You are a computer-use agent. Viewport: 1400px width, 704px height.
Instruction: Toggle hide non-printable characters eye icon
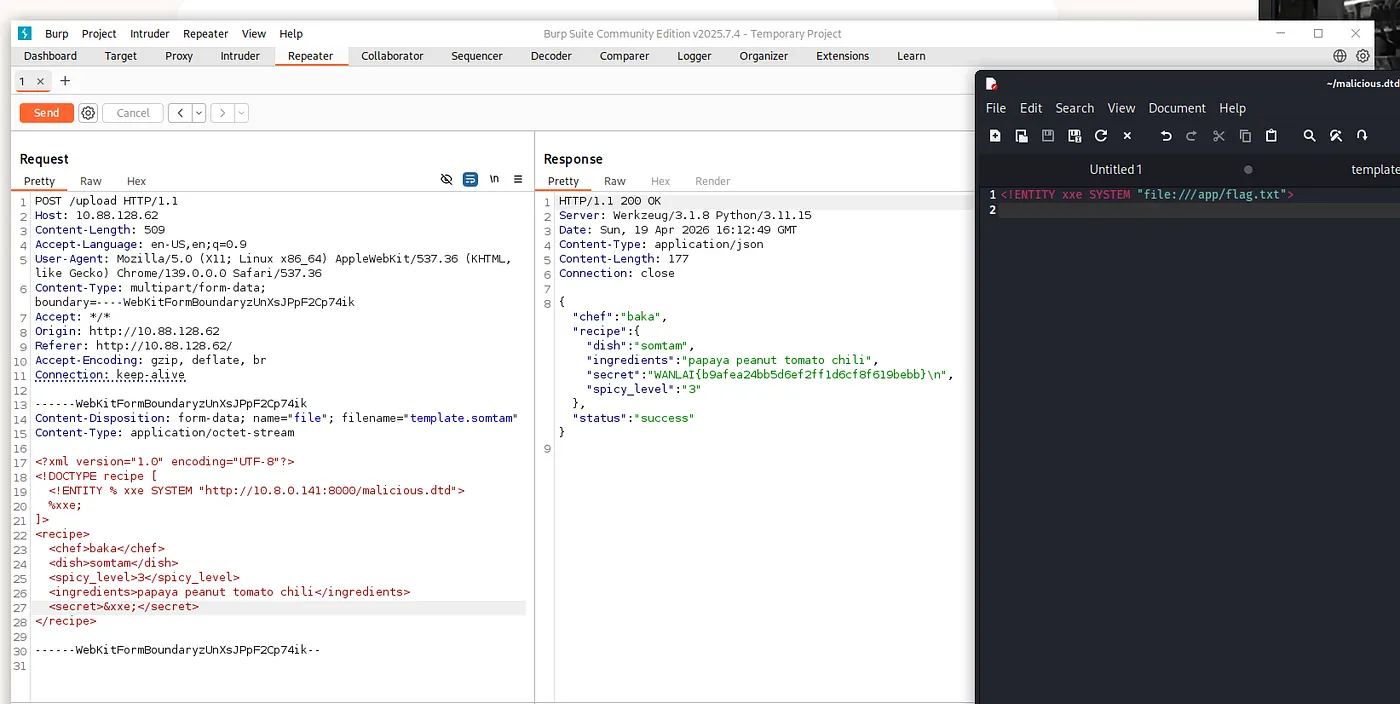click(447, 179)
